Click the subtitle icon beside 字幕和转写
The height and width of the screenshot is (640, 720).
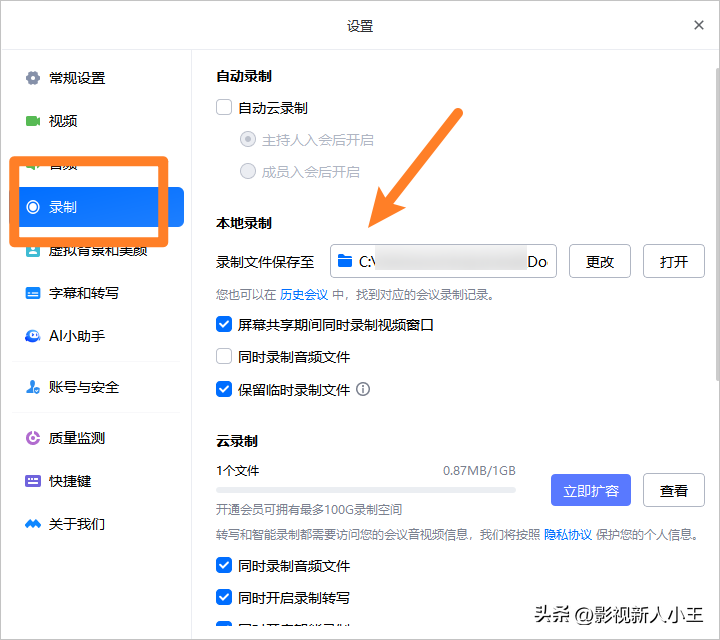point(33,293)
